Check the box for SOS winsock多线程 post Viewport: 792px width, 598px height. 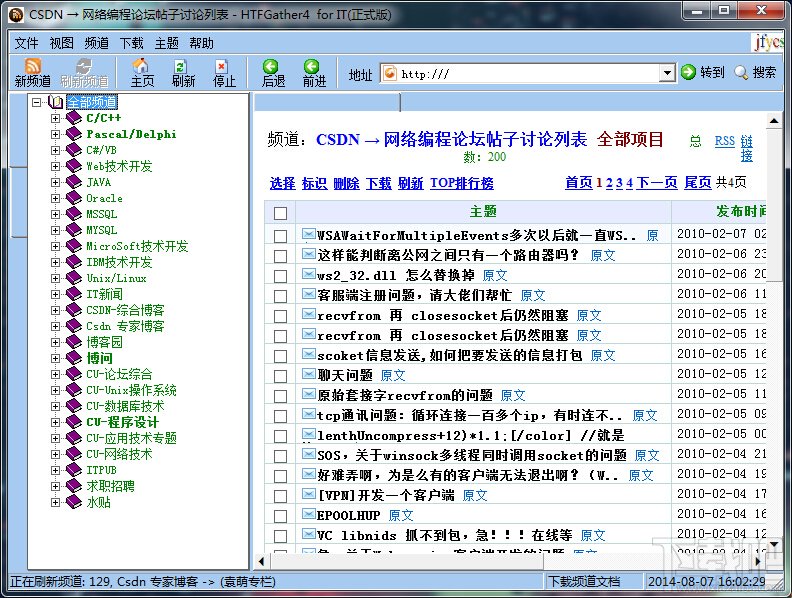click(x=280, y=456)
